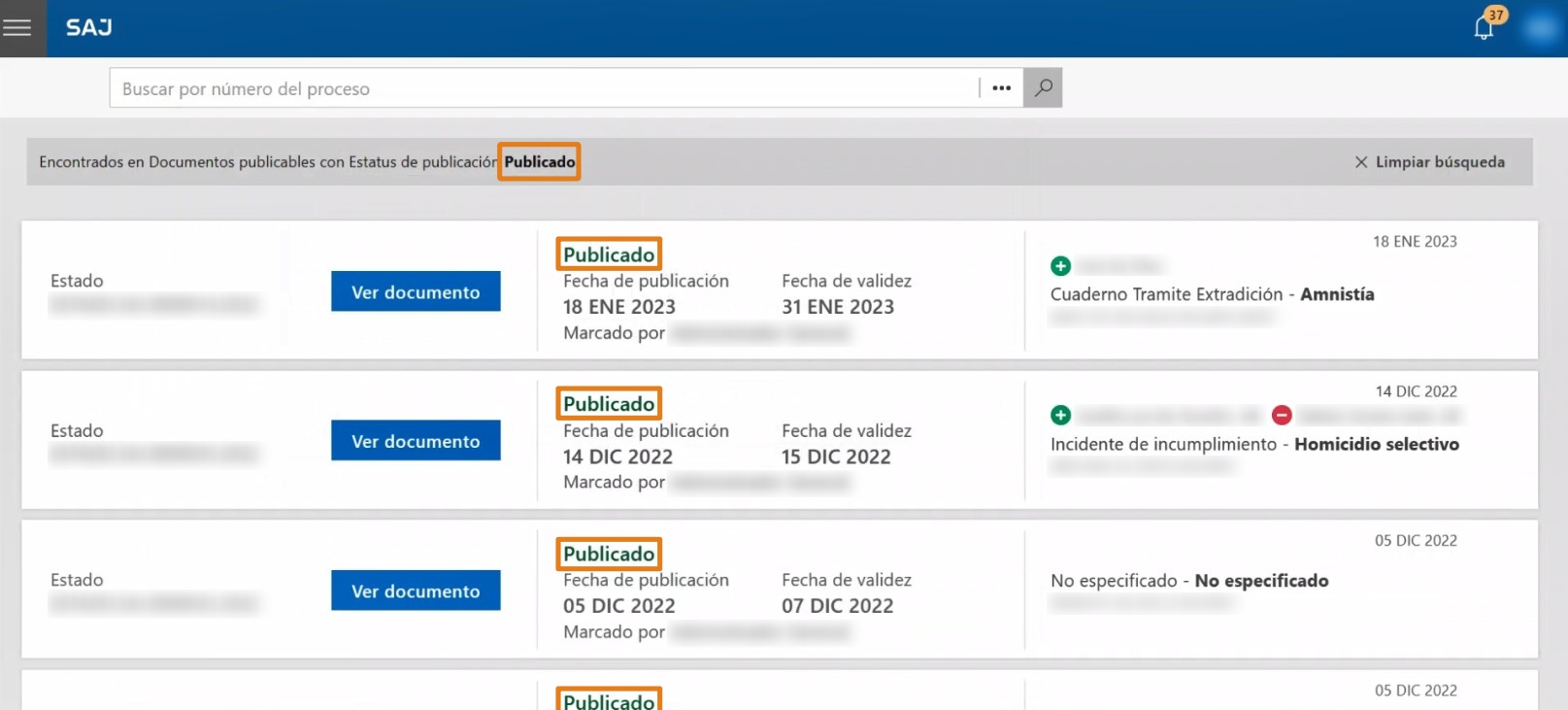
Task: Open the hamburger navigation menu
Action: (17, 27)
